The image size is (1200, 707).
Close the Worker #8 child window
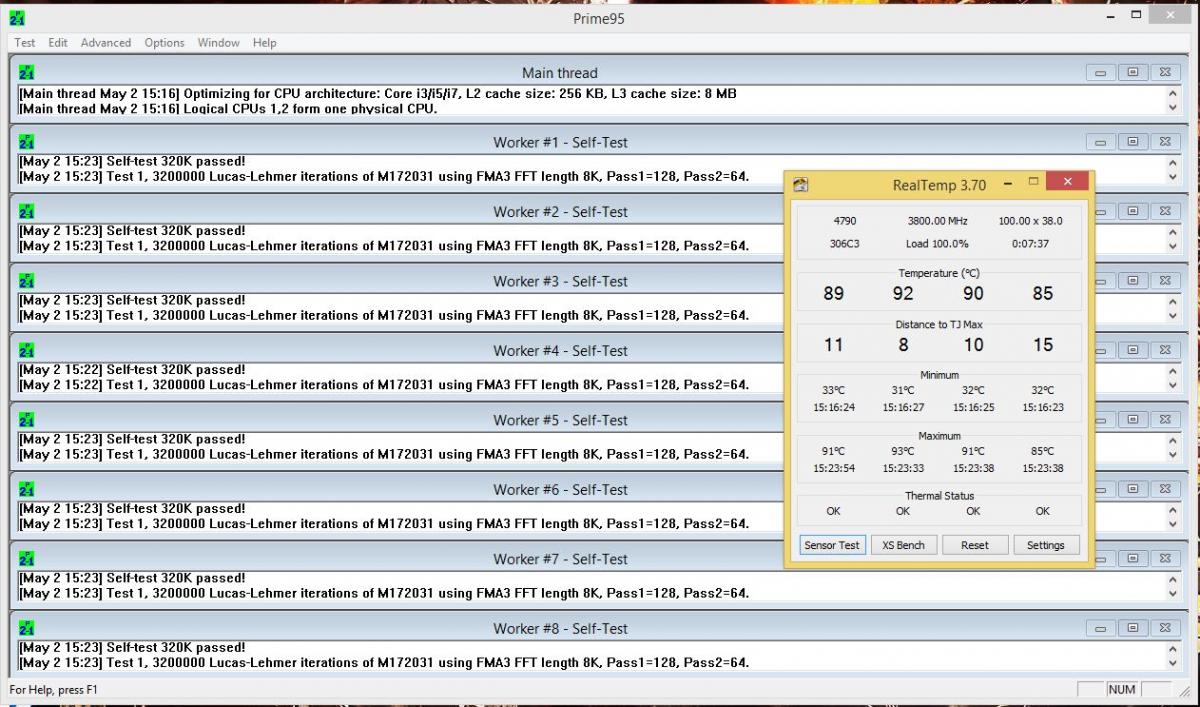point(1165,629)
